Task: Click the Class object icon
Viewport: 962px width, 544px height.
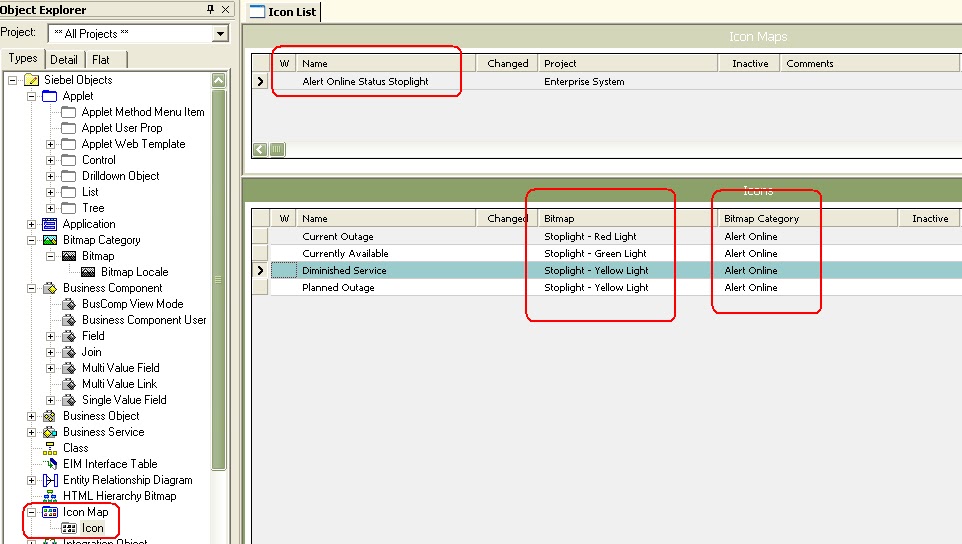Action: (x=50, y=448)
